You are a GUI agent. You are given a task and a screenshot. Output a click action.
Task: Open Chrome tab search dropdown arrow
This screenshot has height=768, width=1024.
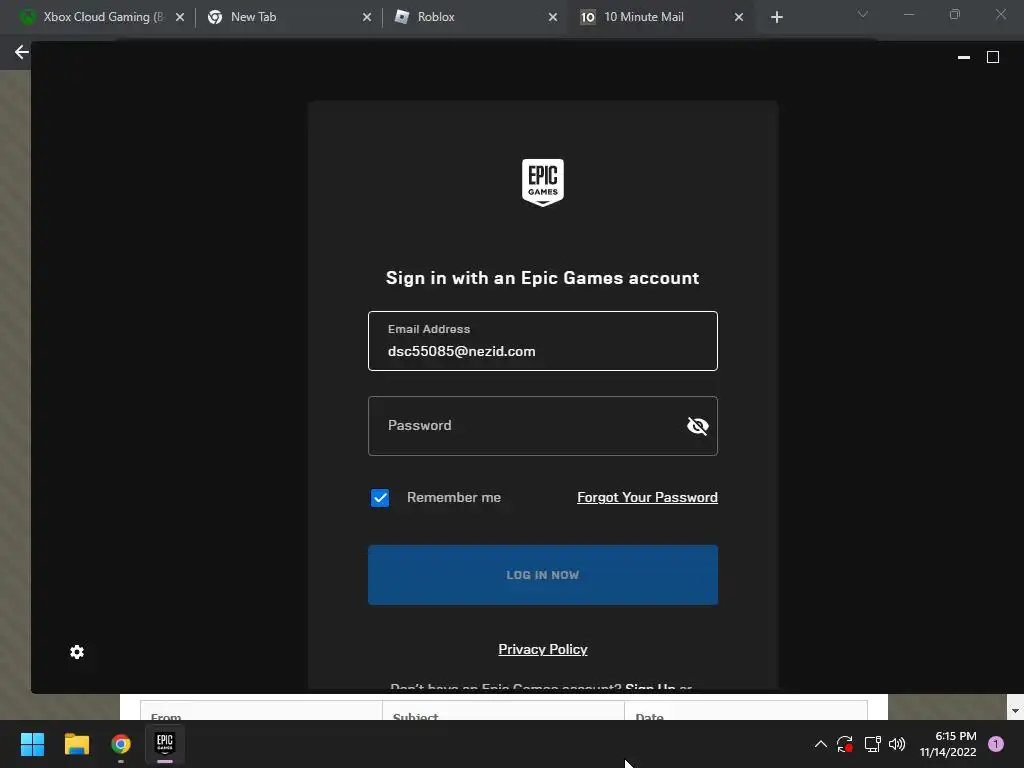coord(863,14)
